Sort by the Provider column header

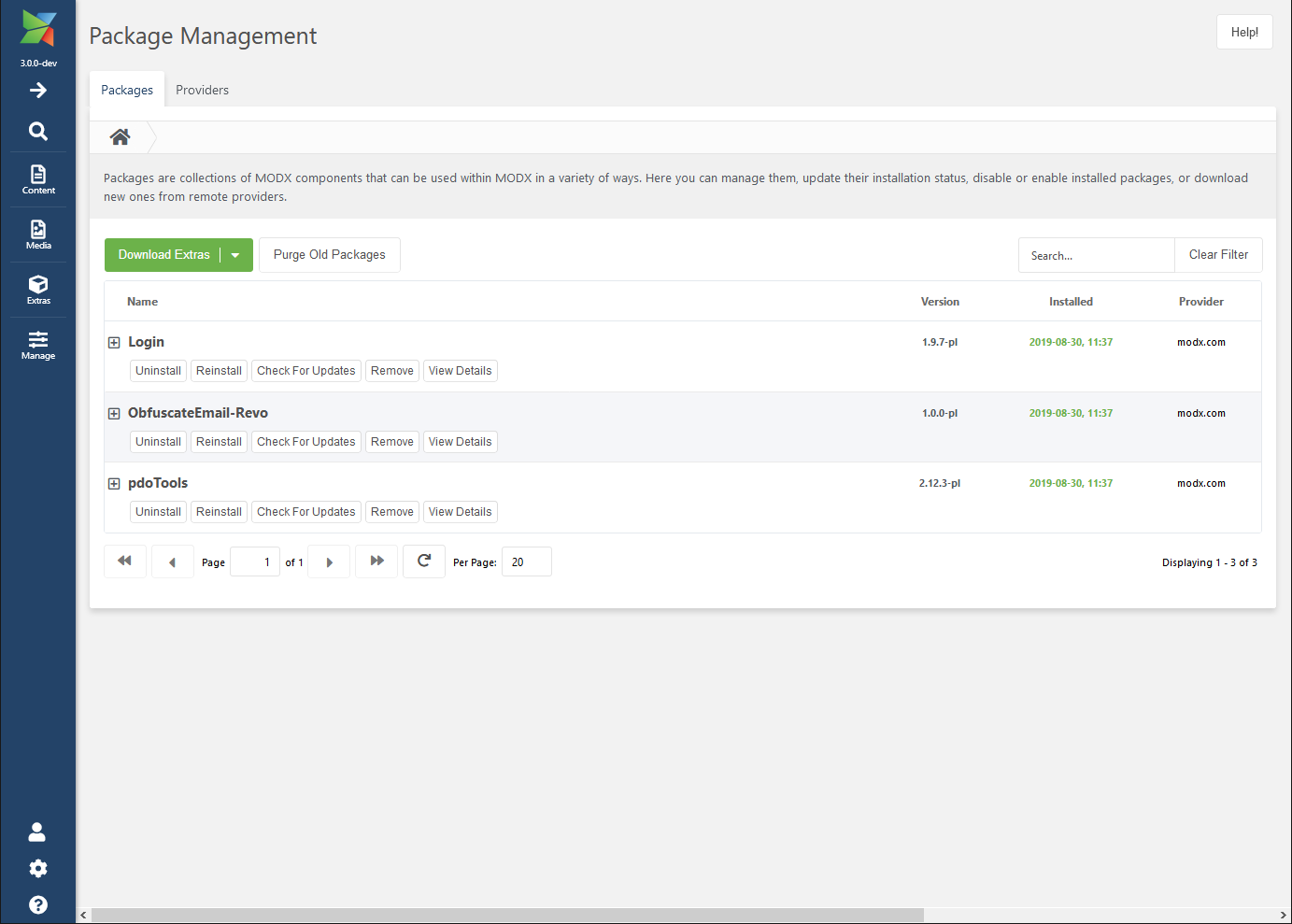(1201, 302)
